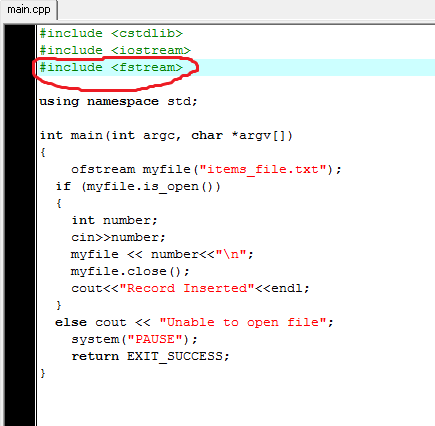Click the highlighted #include <fstream> line
435x426 pixels.
(111, 68)
